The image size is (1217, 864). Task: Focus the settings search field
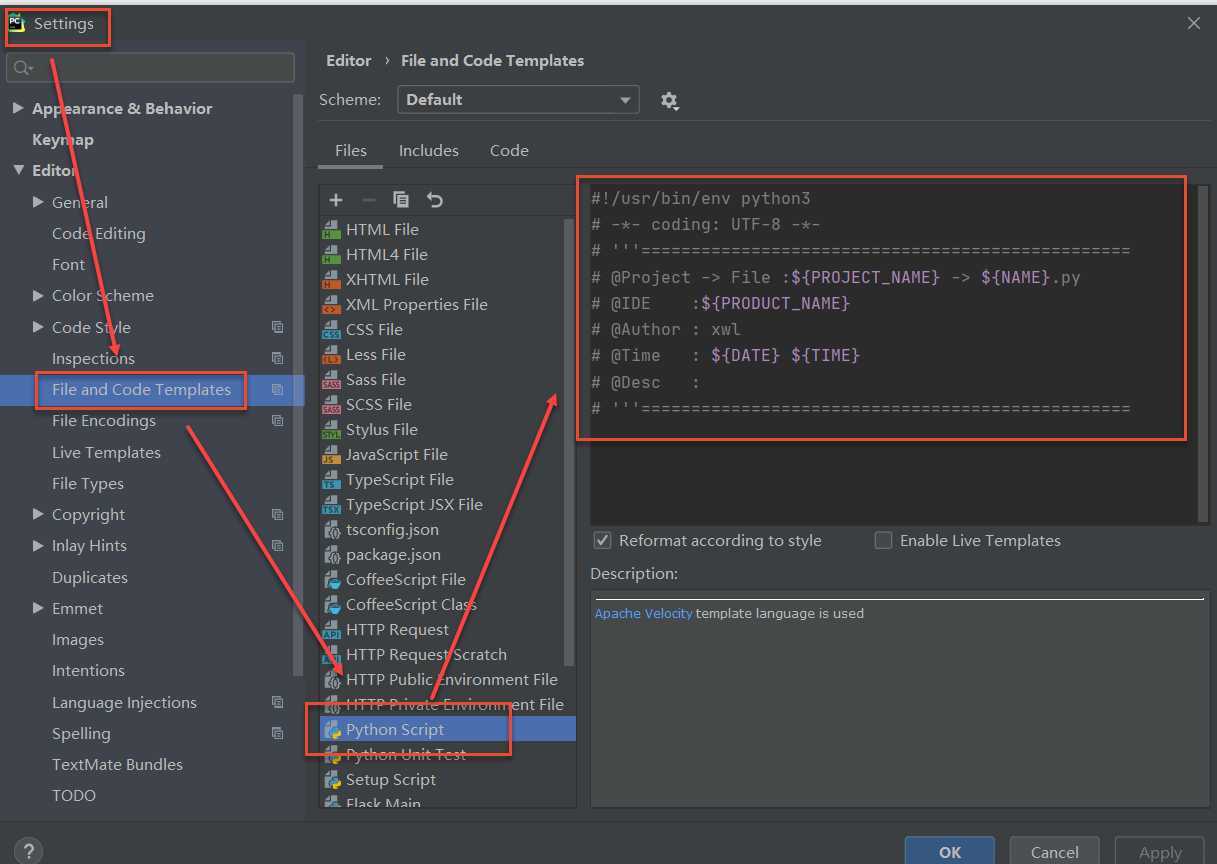(150, 67)
